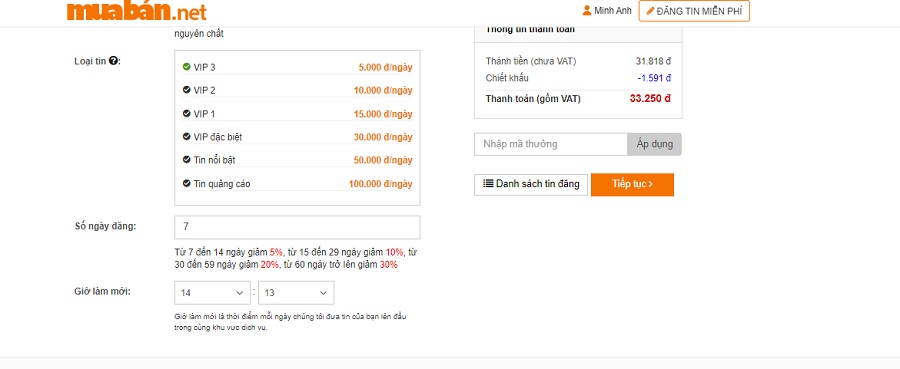Viewport: 900px width, 369px height.
Task: Click the check icon next to Tin quảng cáo
Action: tap(187, 184)
